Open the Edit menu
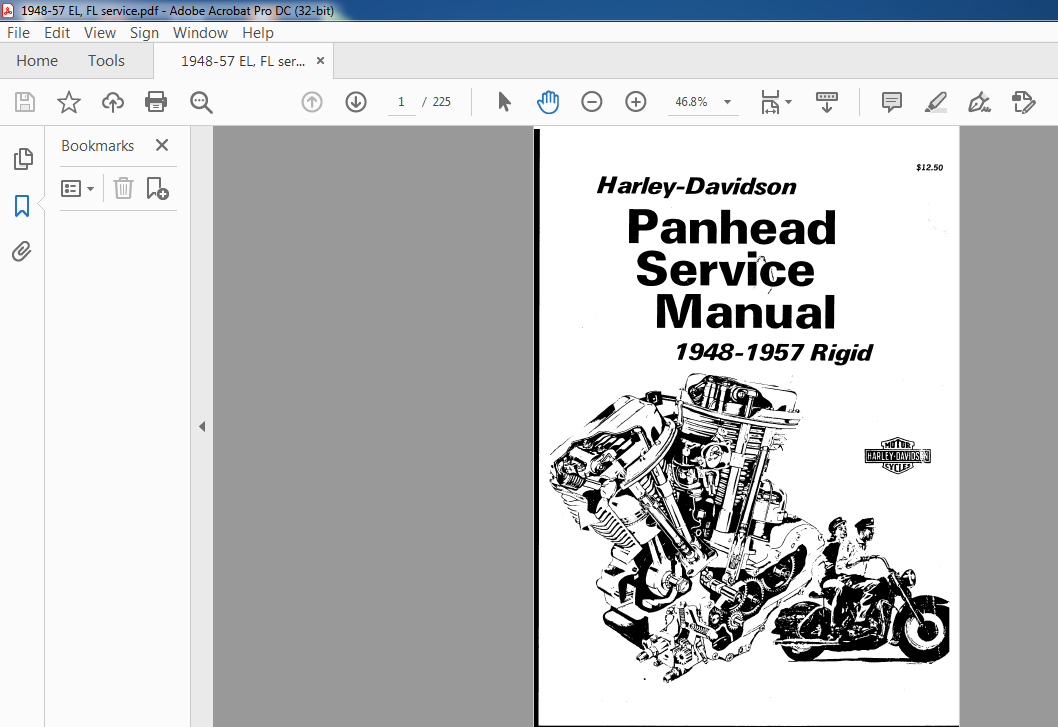This screenshot has width=1058, height=727. (x=57, y=32)
